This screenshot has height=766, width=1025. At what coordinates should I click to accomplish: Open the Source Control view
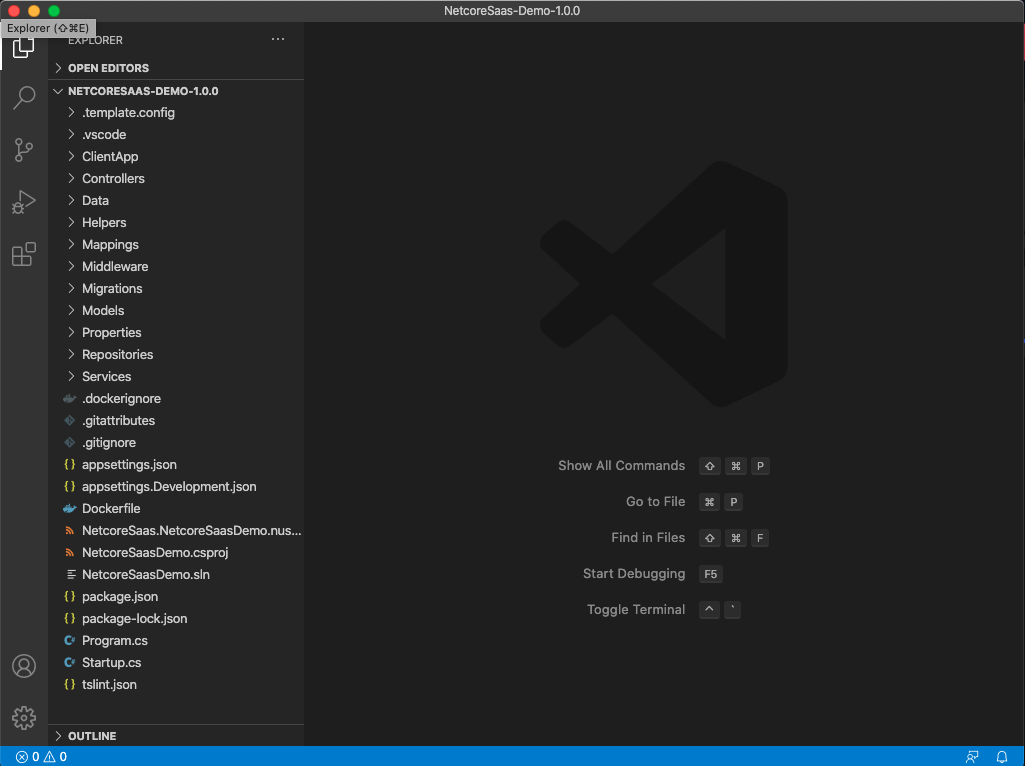pos(24,150)
